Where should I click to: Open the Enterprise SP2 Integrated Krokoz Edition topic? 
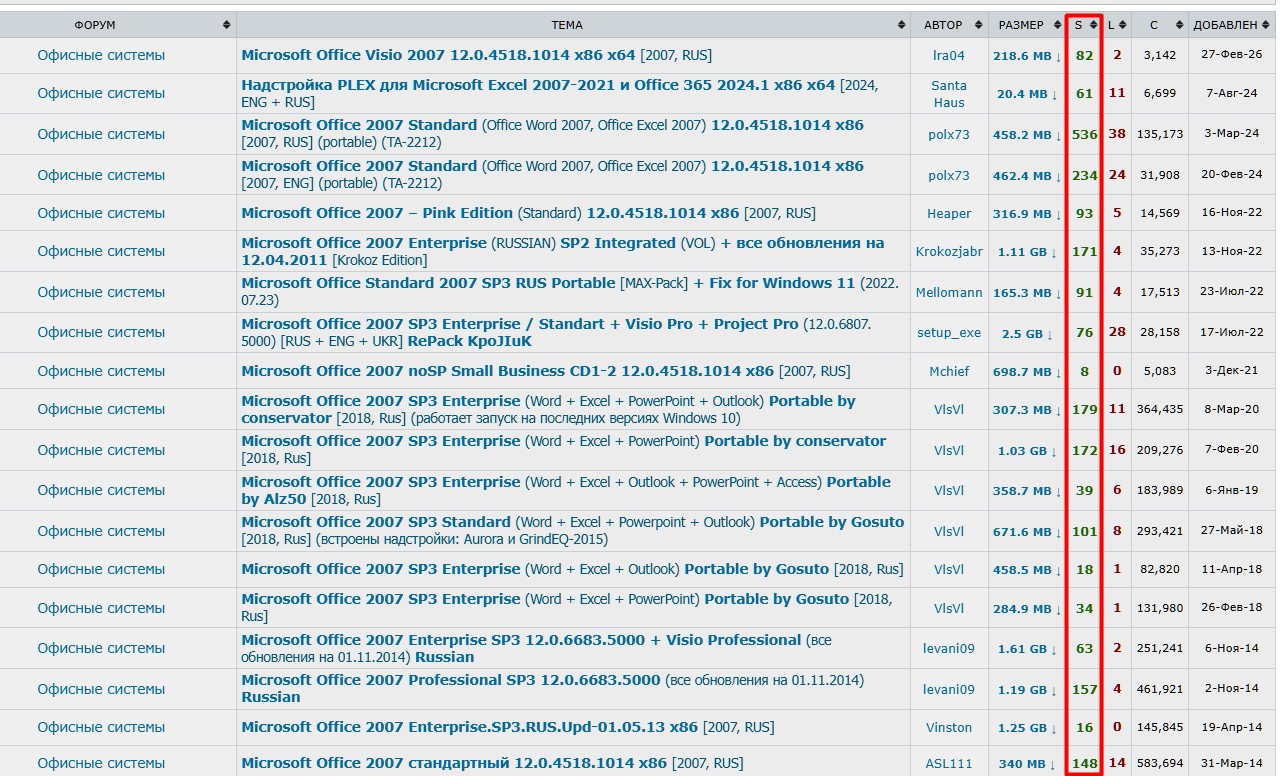click(x=563, y=251)
